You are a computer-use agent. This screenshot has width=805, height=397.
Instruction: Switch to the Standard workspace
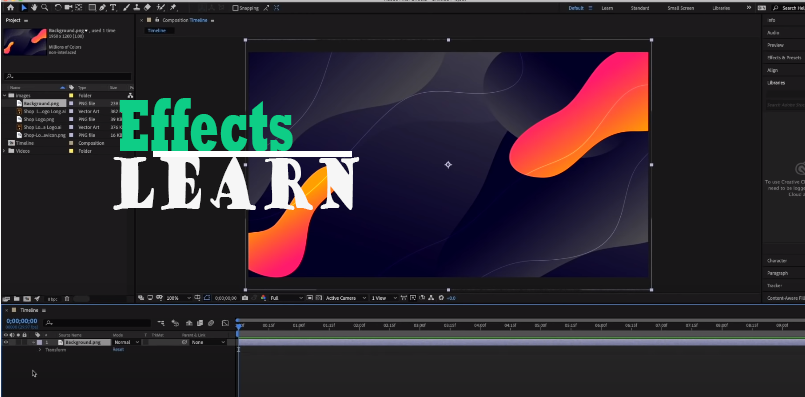click(x=640, y=8)
